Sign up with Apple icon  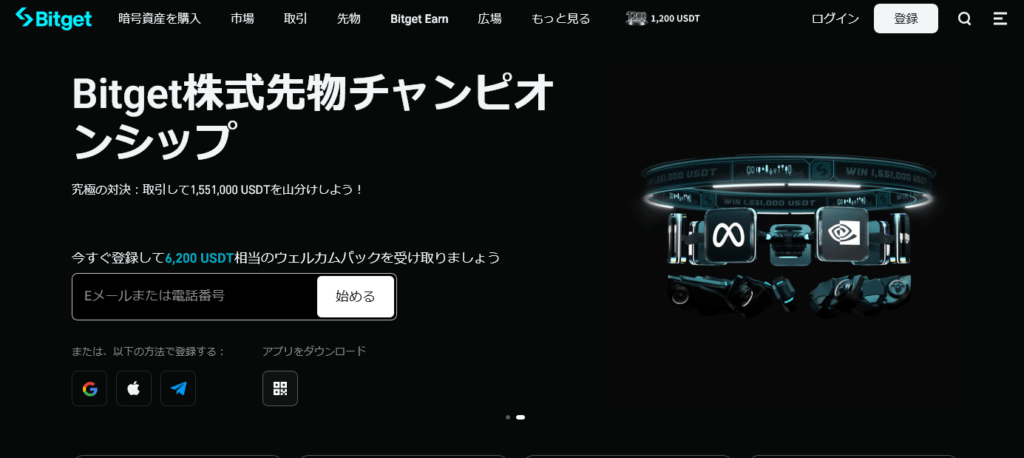click(134, 388)
